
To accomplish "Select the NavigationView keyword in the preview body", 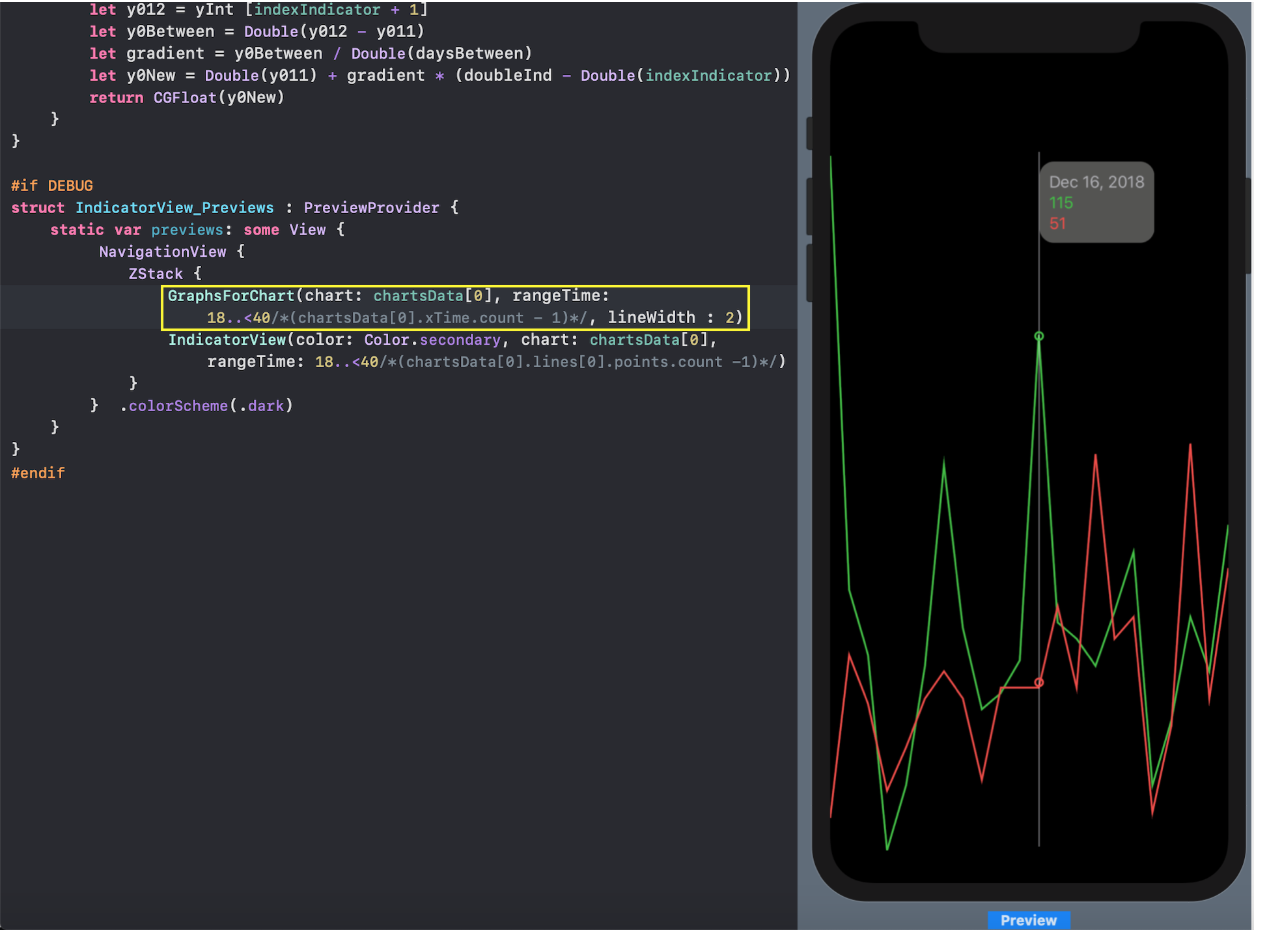I will click(x=162, y=251).
